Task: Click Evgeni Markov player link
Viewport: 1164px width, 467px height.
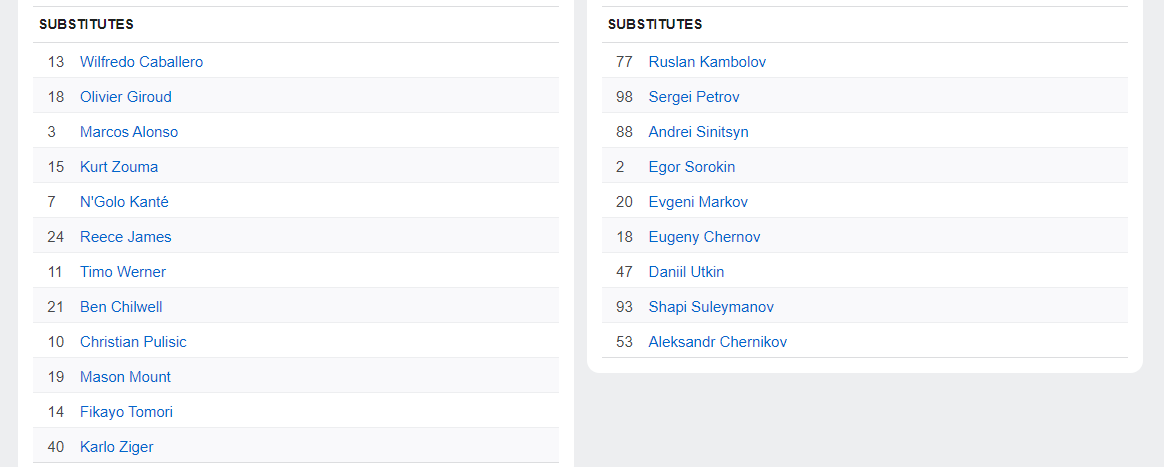Action: [698, 202]
